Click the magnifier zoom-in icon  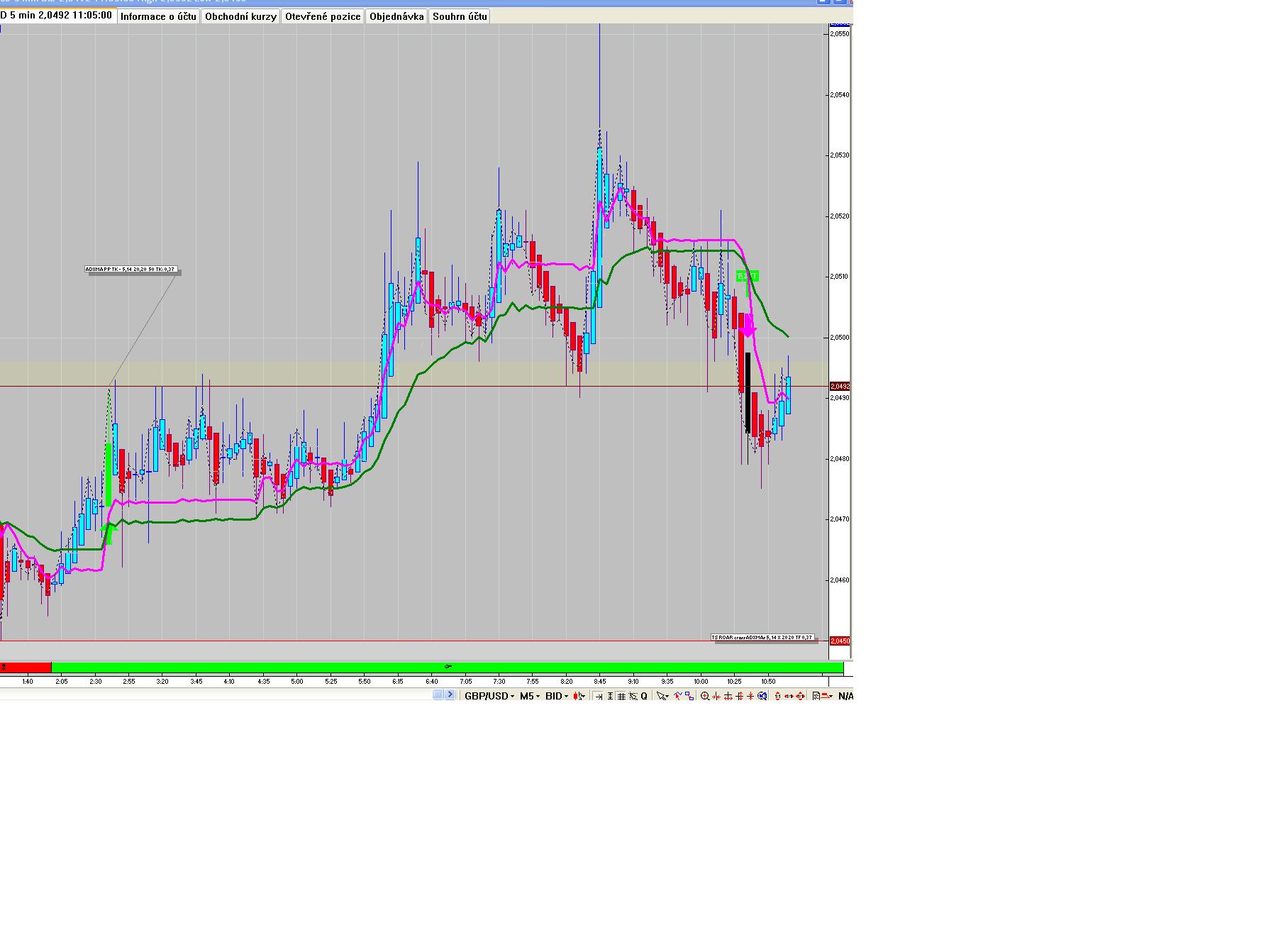[705, 696]
